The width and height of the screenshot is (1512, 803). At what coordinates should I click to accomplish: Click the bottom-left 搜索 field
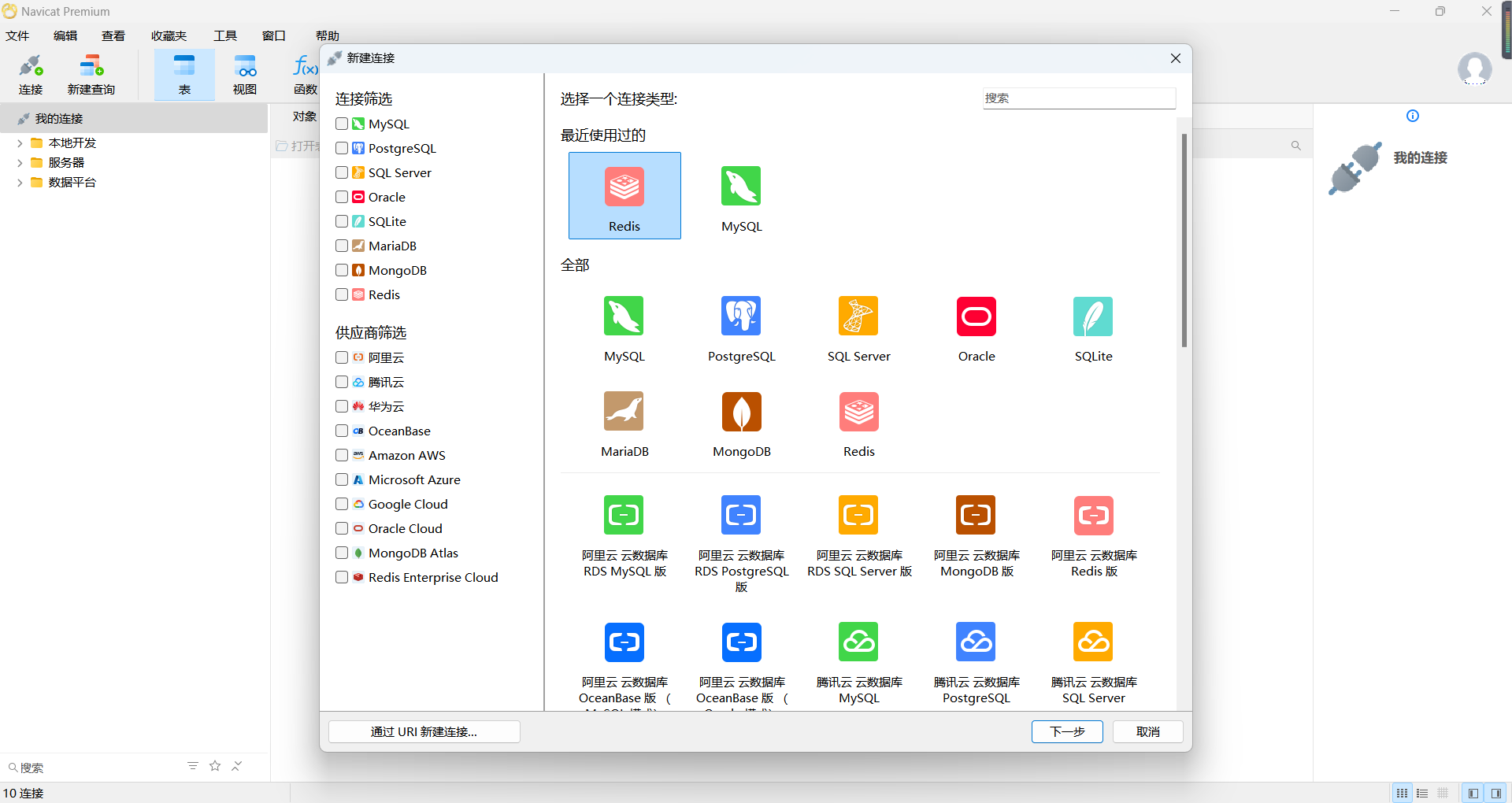[94, 767]
